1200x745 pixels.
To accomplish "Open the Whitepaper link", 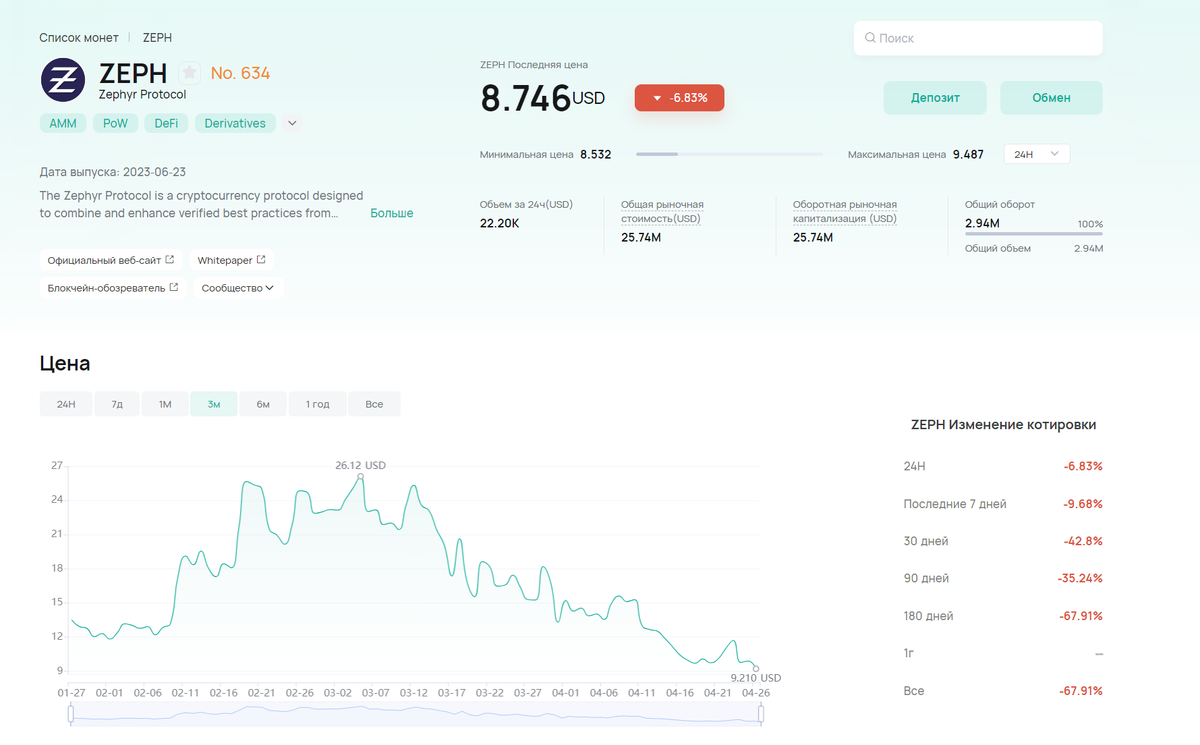I will click(232, 260).
